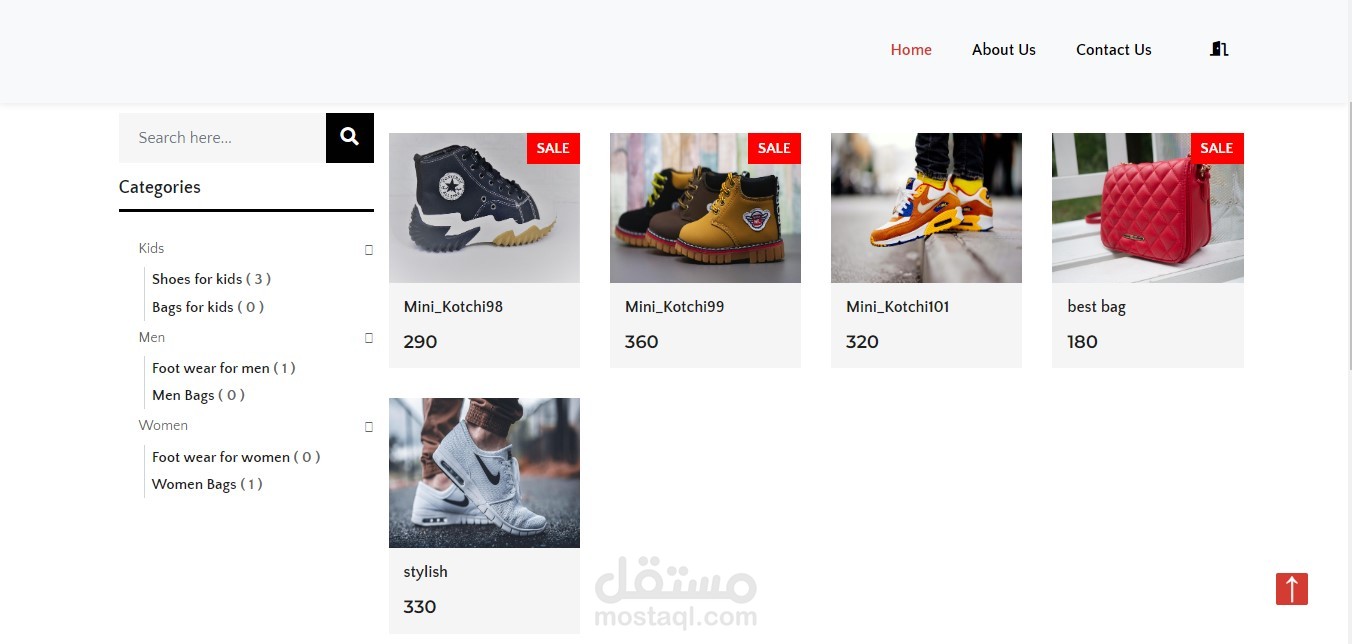Select the Shoes for kids category
This screenshot has width=1352, height=644.
(211, 279)
